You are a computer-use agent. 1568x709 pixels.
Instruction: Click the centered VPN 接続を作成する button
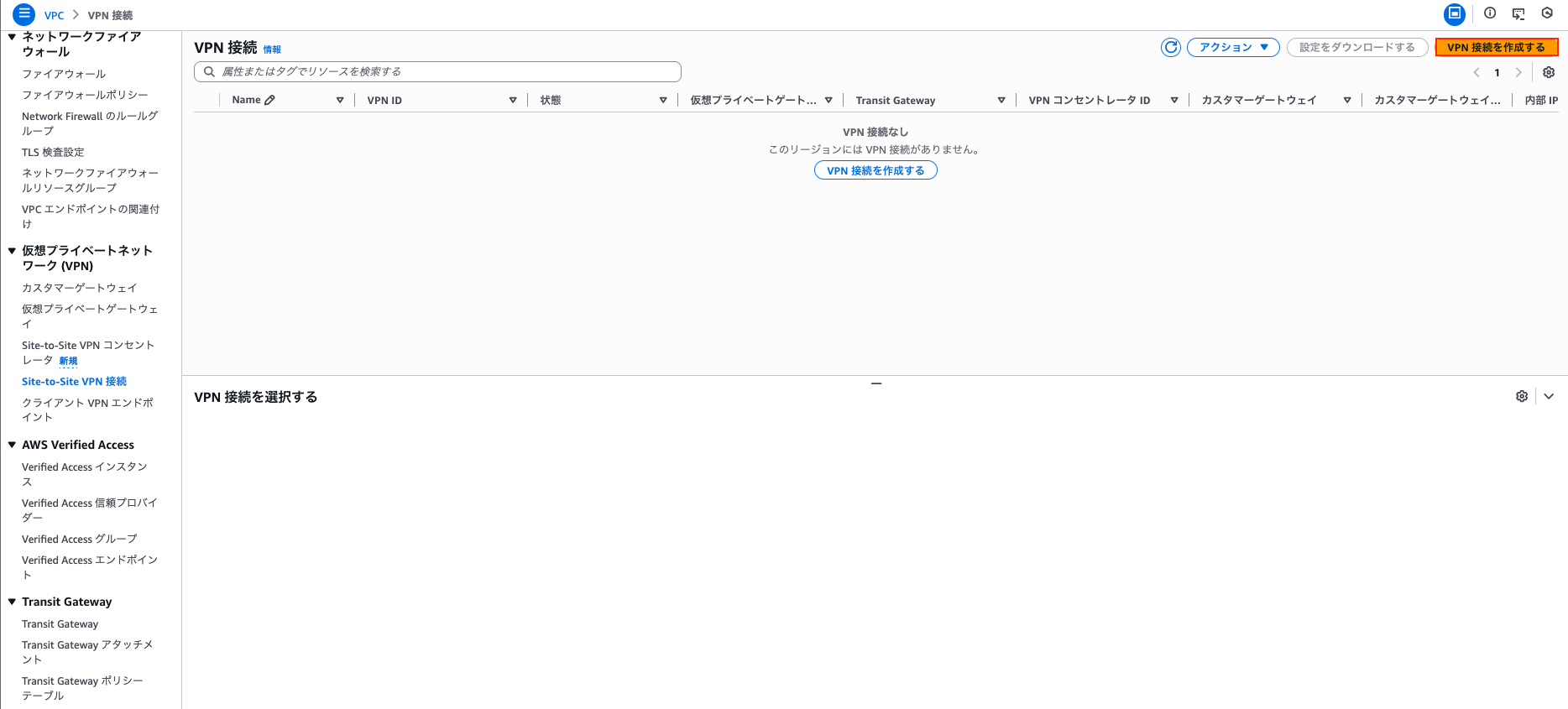tap(875, 170)
